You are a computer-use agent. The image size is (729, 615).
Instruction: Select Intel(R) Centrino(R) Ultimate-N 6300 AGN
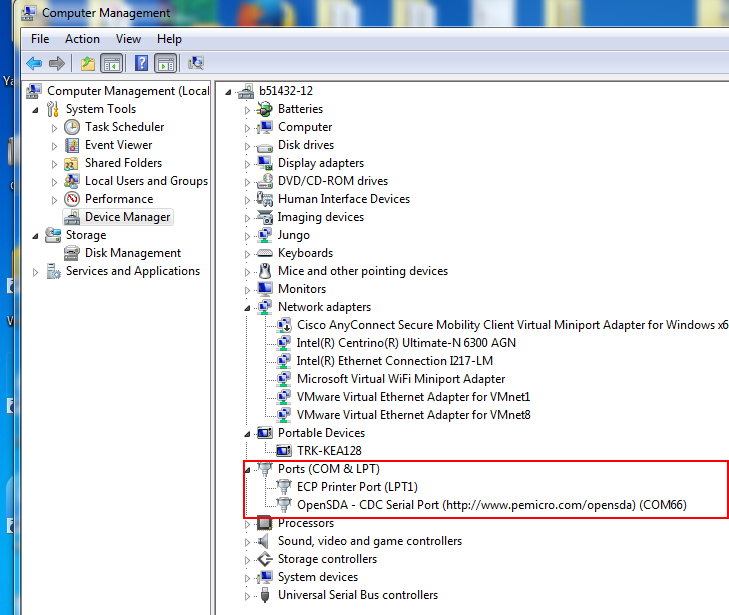[x=406, y=343]
